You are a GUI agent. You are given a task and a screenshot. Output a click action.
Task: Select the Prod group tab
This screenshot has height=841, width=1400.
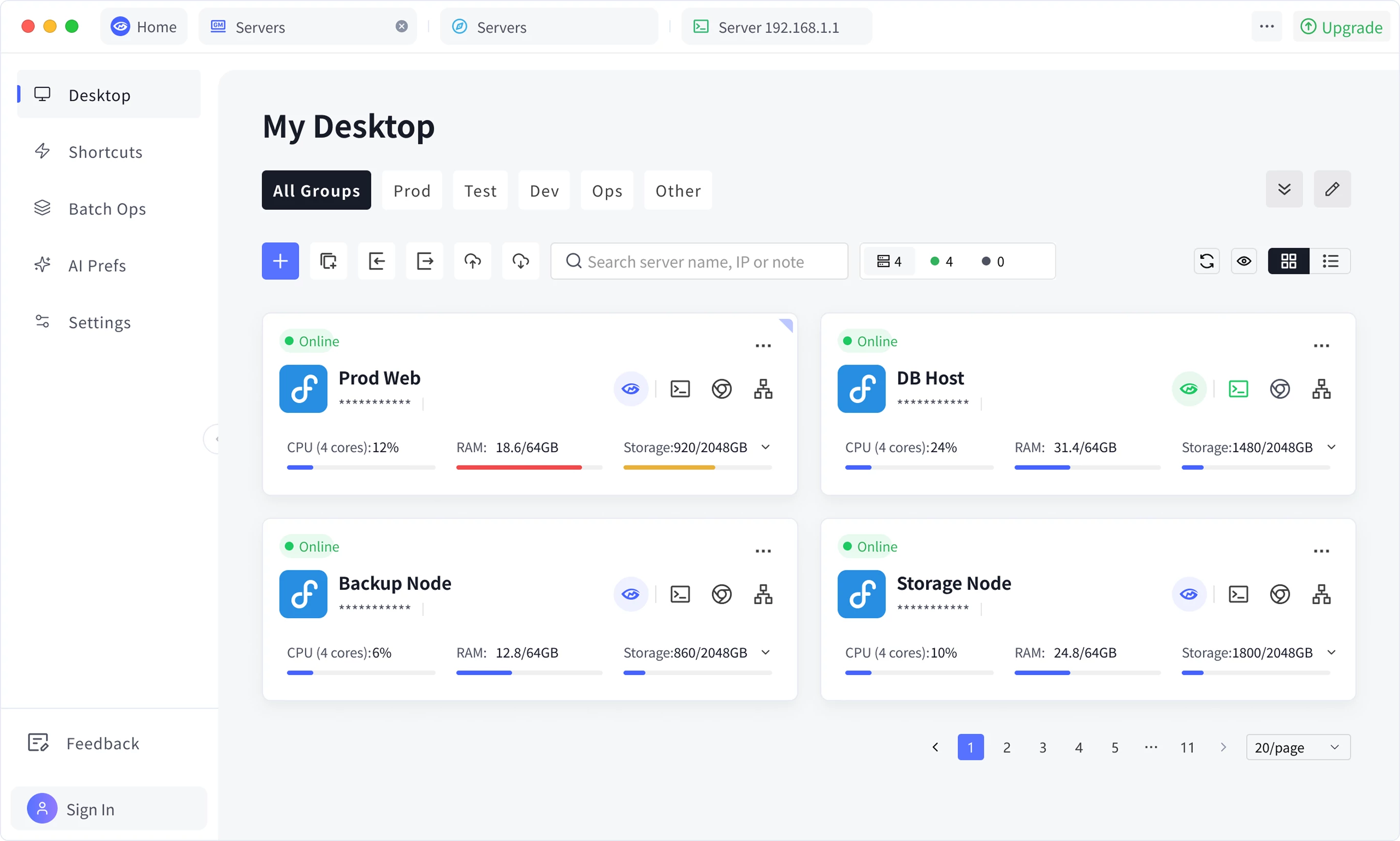point(412,190)
